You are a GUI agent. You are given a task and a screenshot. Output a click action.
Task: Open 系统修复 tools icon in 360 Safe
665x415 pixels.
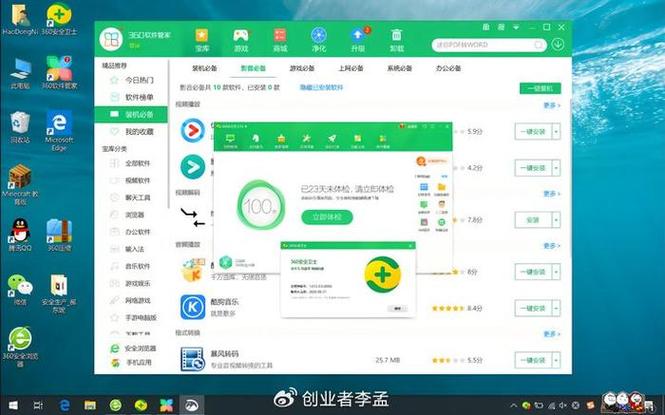pyautogui.click(x=307, y=141)
